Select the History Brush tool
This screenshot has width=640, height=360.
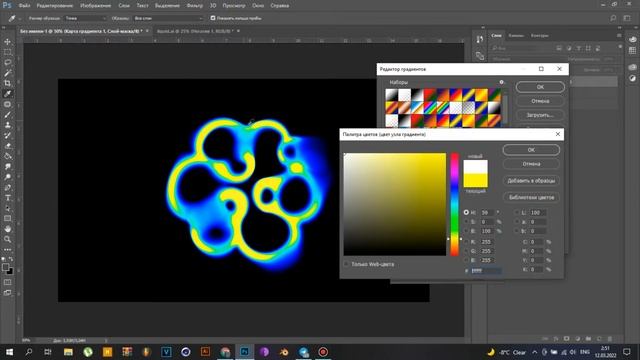click(7, 136)
